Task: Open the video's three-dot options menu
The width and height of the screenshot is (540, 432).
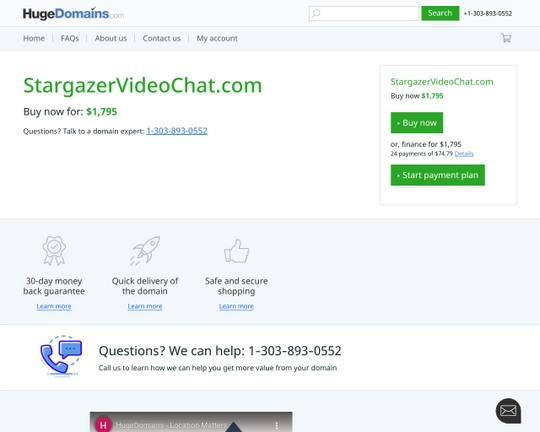Action: pos(277,425)
